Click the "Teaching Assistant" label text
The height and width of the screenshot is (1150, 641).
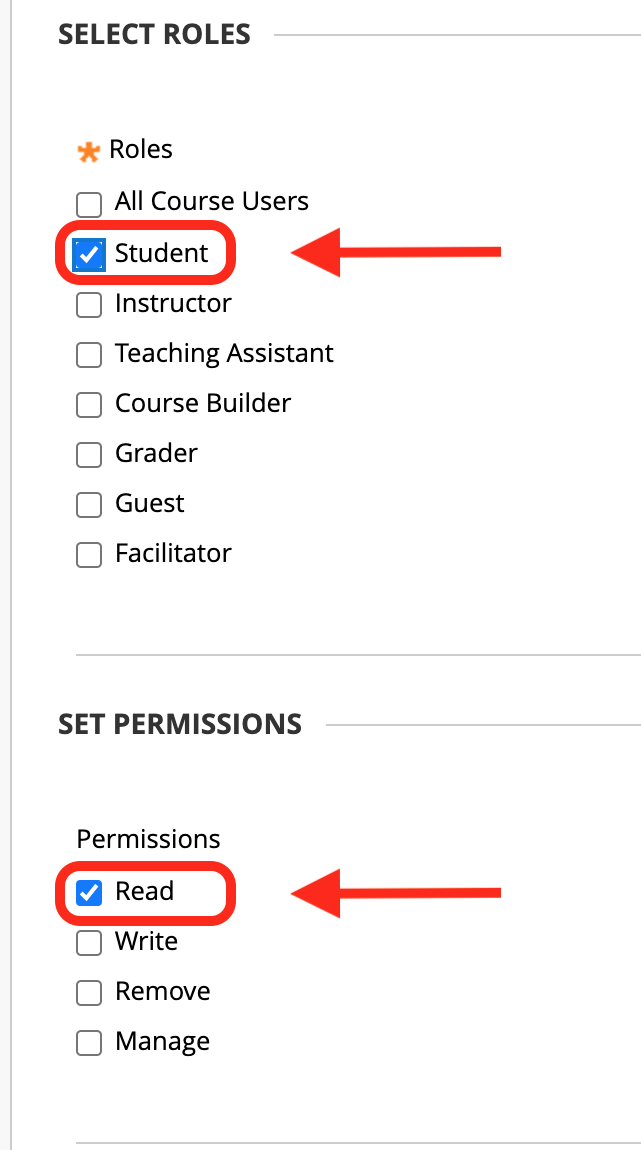pyautogui.click(x=224, y=353)
